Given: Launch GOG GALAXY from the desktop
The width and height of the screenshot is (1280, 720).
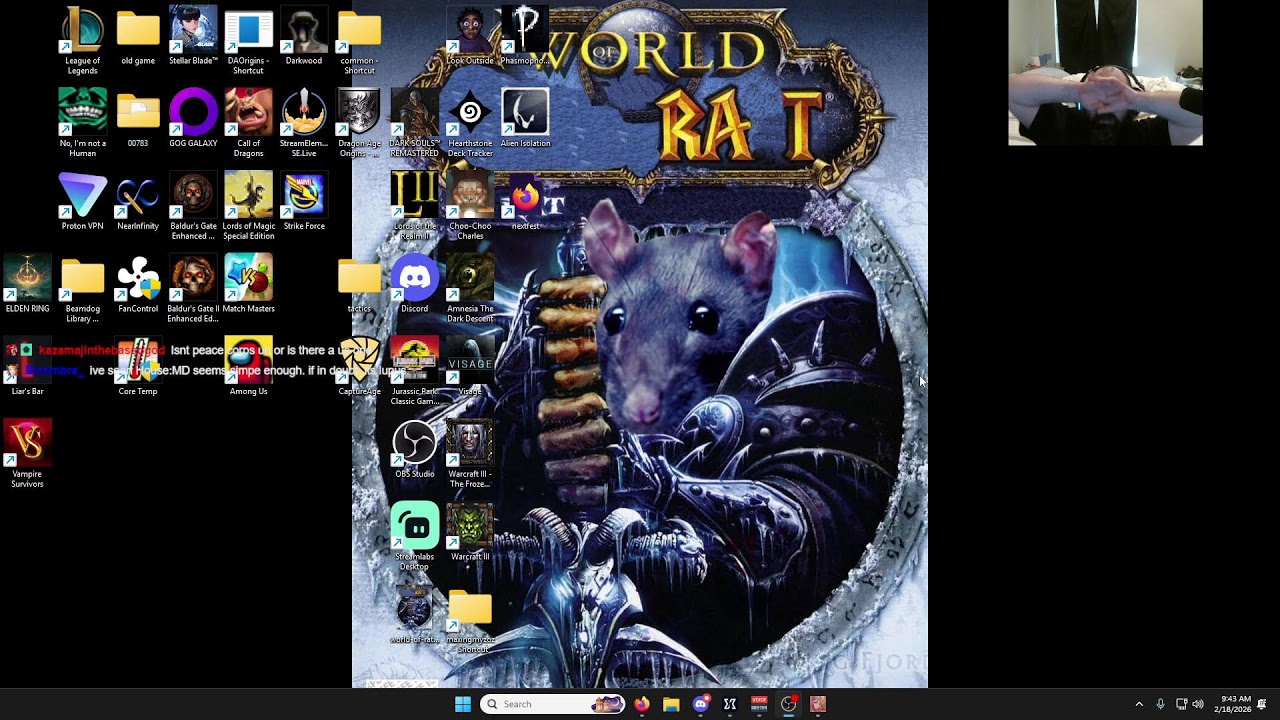Looking at the screenshot, I should click(x=193, y=119).
